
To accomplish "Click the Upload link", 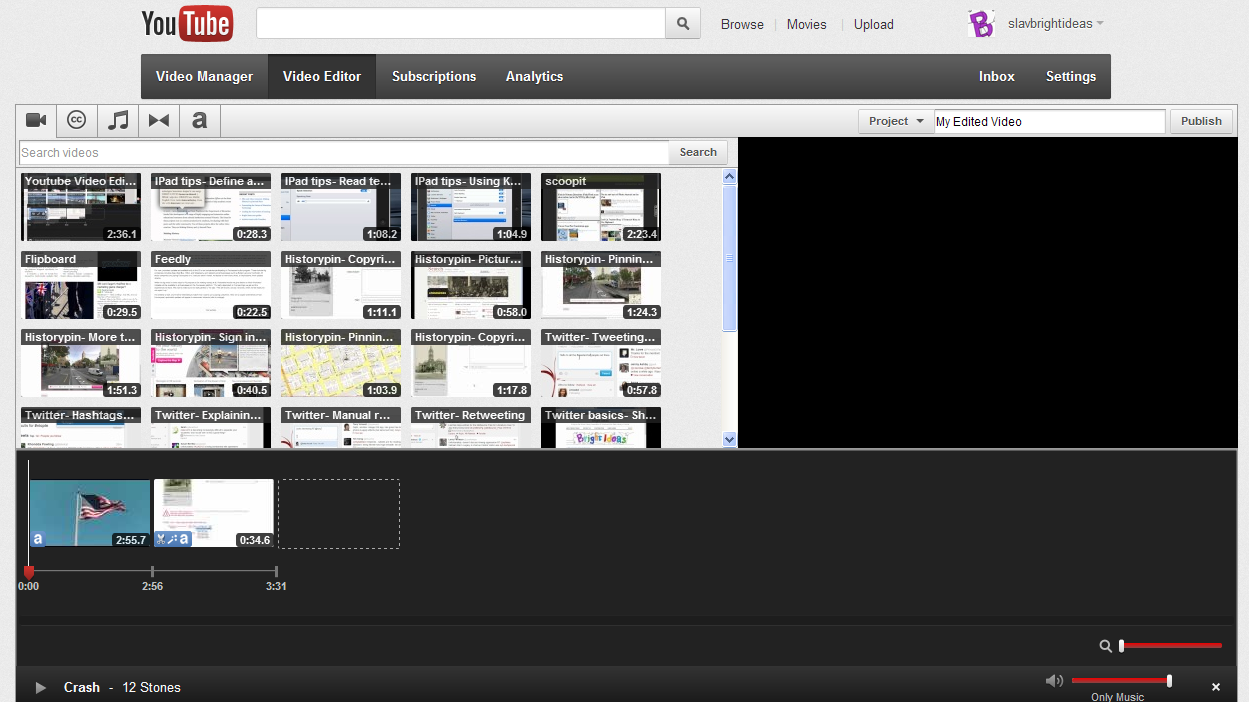I will point(874,24).
